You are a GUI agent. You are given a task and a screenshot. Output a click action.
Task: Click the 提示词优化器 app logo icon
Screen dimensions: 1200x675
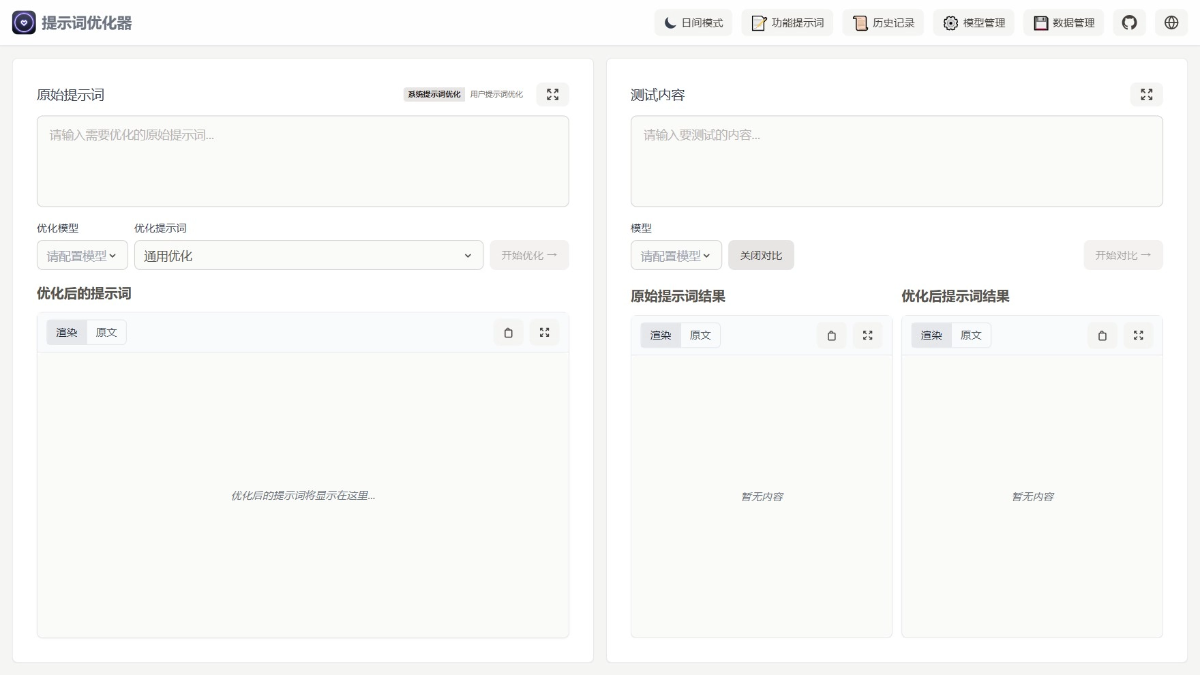pos(23,22)
